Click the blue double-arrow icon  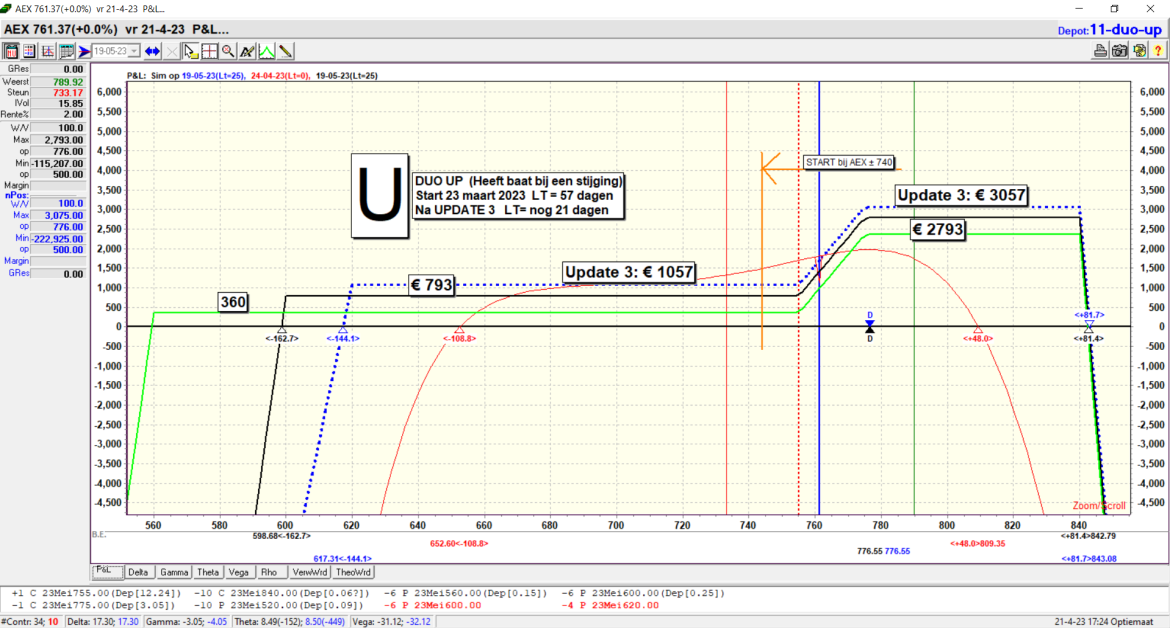[152, 51]
